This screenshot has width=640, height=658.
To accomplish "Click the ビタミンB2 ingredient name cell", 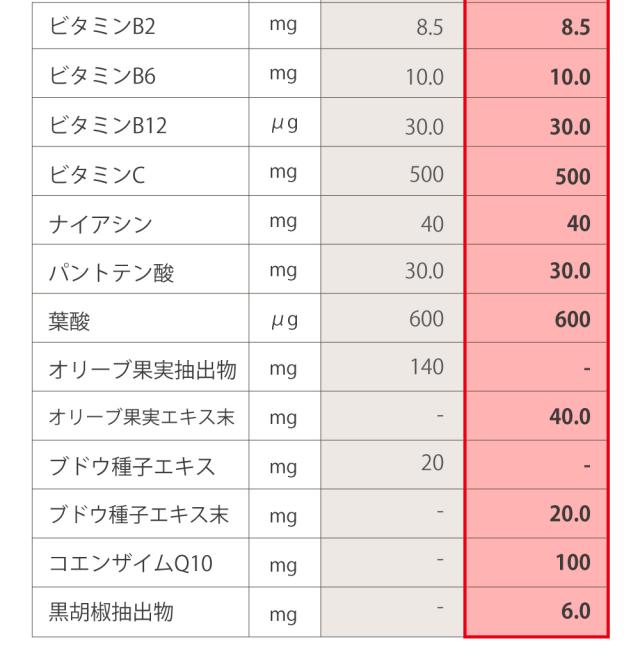I will (96, 25).
